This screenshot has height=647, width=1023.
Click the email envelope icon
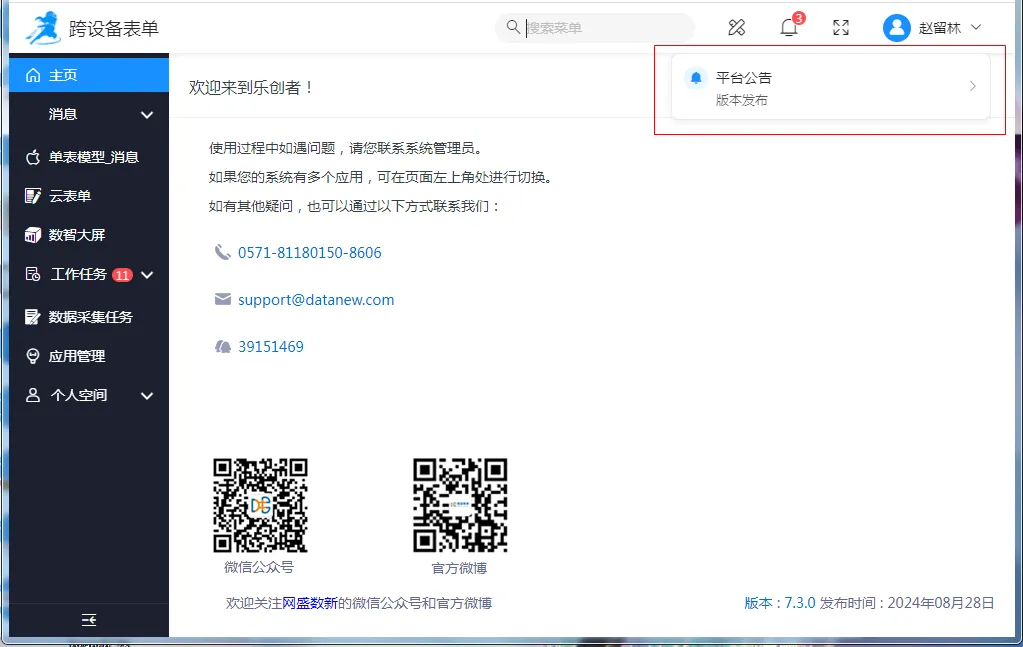pyautogui.click(x=222, y=300)
